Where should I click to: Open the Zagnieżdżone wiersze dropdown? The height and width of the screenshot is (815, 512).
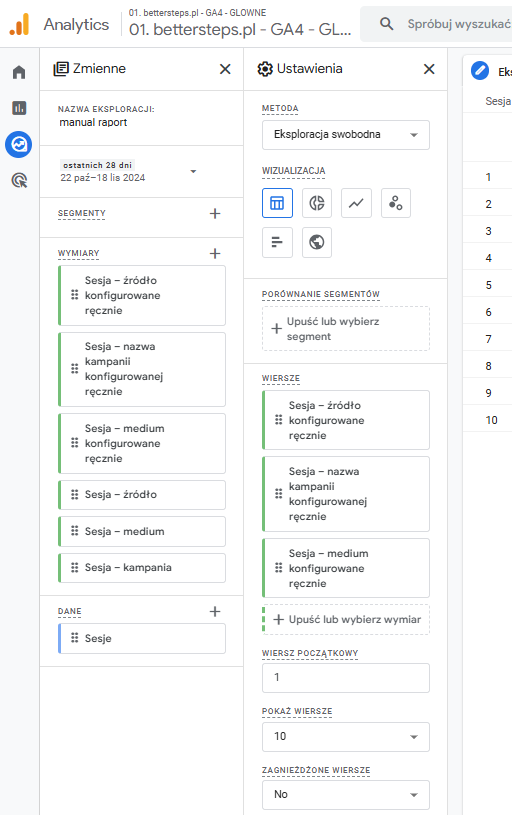[x=346, y=795]
